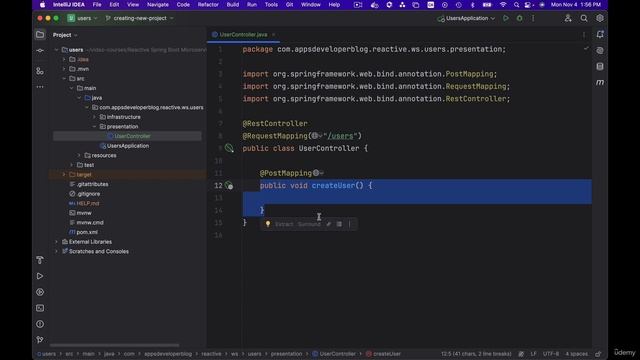Open the Git menu

click(x=289, y=4)
